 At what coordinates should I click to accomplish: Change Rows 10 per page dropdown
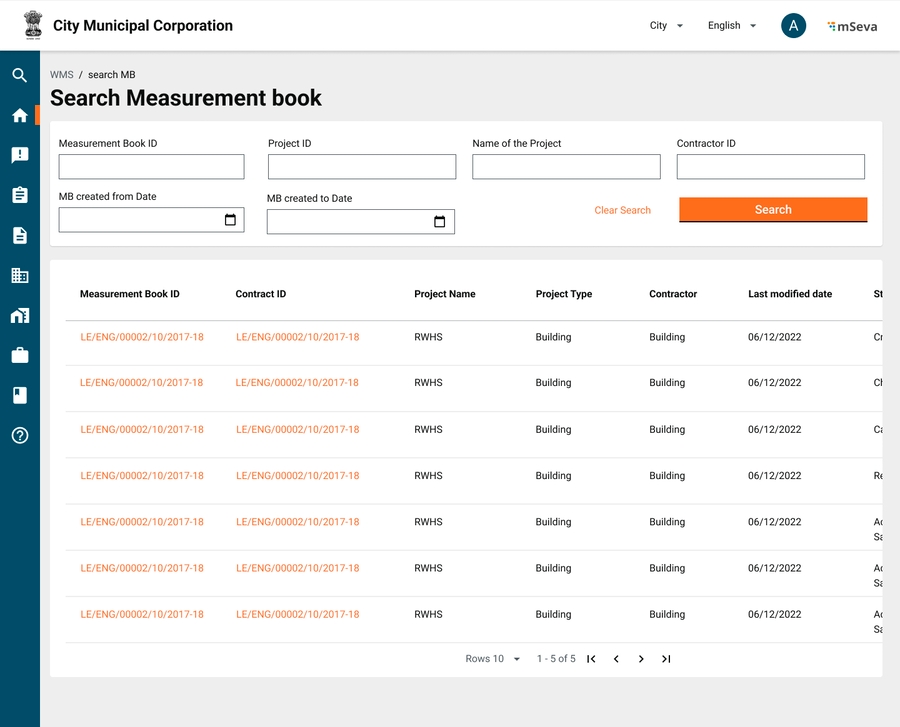point(494,659)
